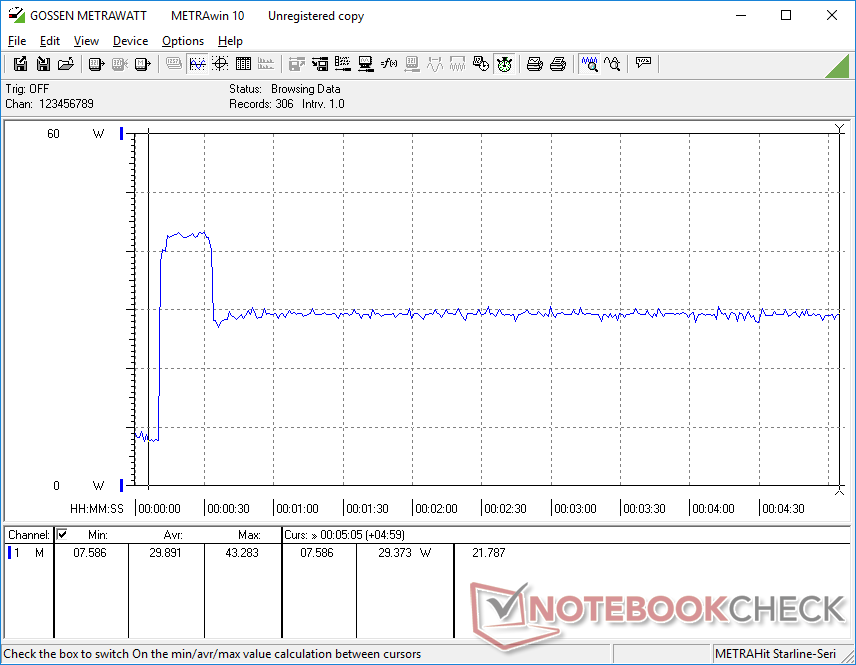Toggle the zoom waveform magnifier icon
The width and height of the screenshot is (856, 665).
(x=590, y=64)
